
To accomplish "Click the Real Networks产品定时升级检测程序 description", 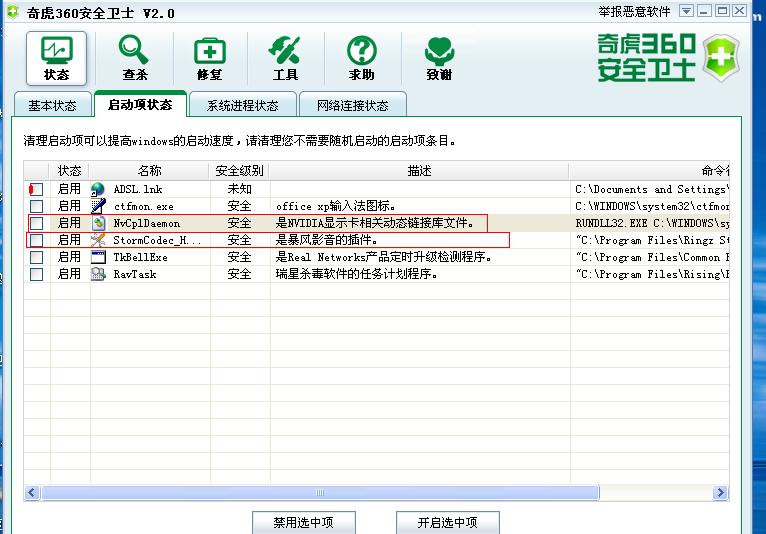I will 383,257.
